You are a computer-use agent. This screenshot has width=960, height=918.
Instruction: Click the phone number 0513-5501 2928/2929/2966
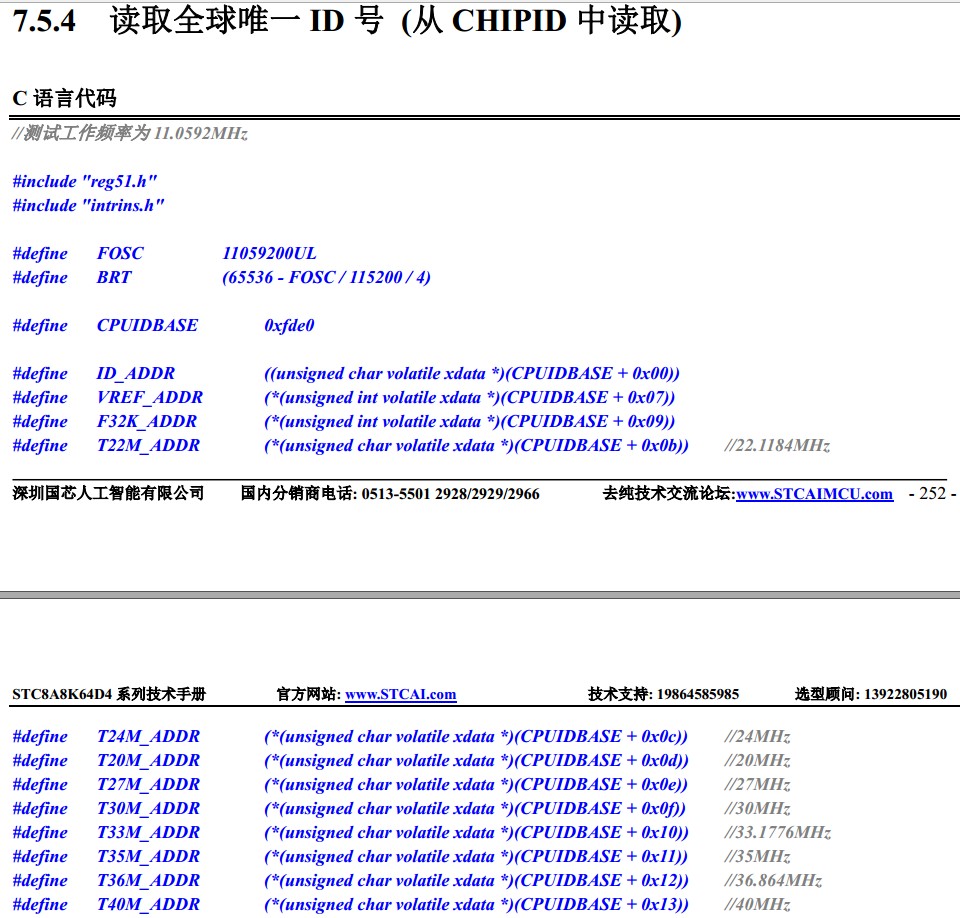(x=450, y=494)
